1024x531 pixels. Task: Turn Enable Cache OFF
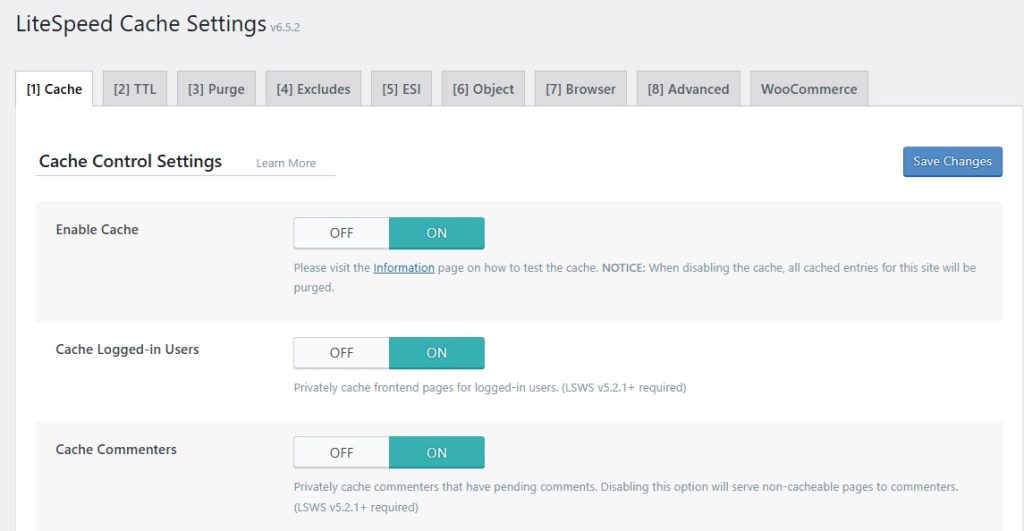342,233
